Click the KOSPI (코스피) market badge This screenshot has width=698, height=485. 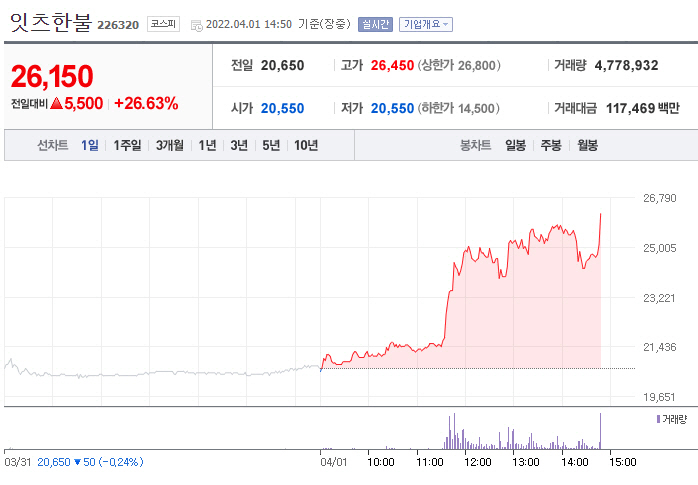click(163, 24)
